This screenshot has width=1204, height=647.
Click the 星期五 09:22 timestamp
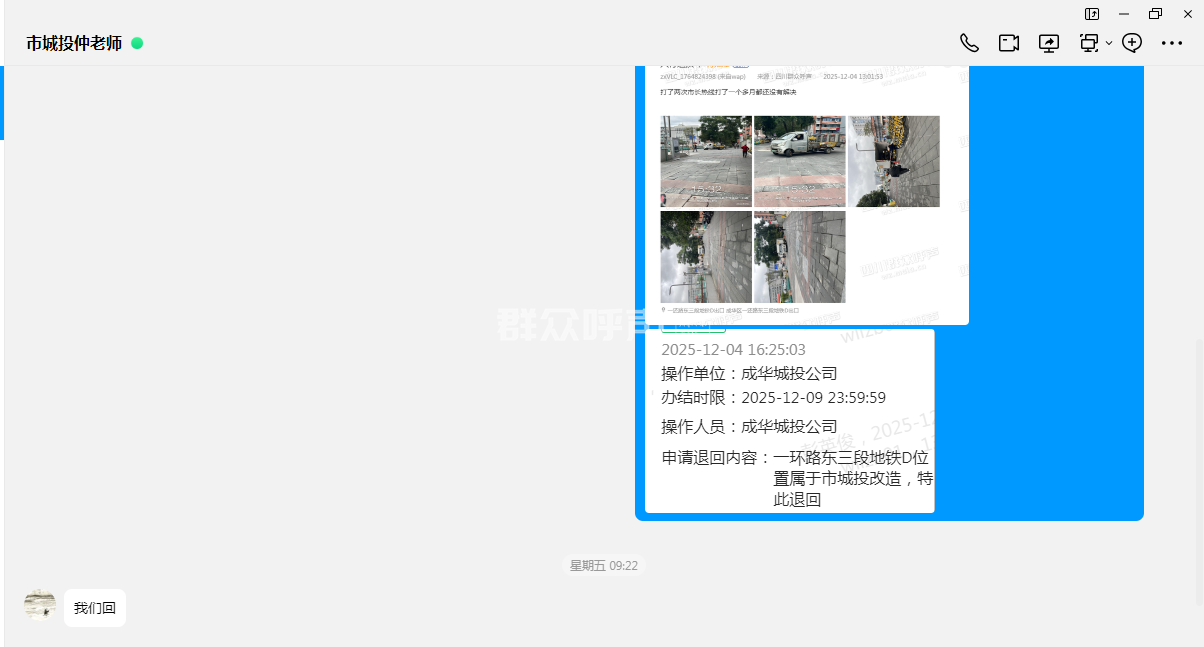[603, 566]
